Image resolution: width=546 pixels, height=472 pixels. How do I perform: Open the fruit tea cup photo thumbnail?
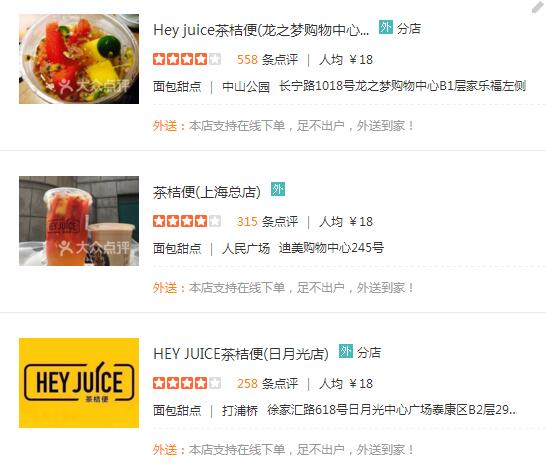tap(79, 59)
